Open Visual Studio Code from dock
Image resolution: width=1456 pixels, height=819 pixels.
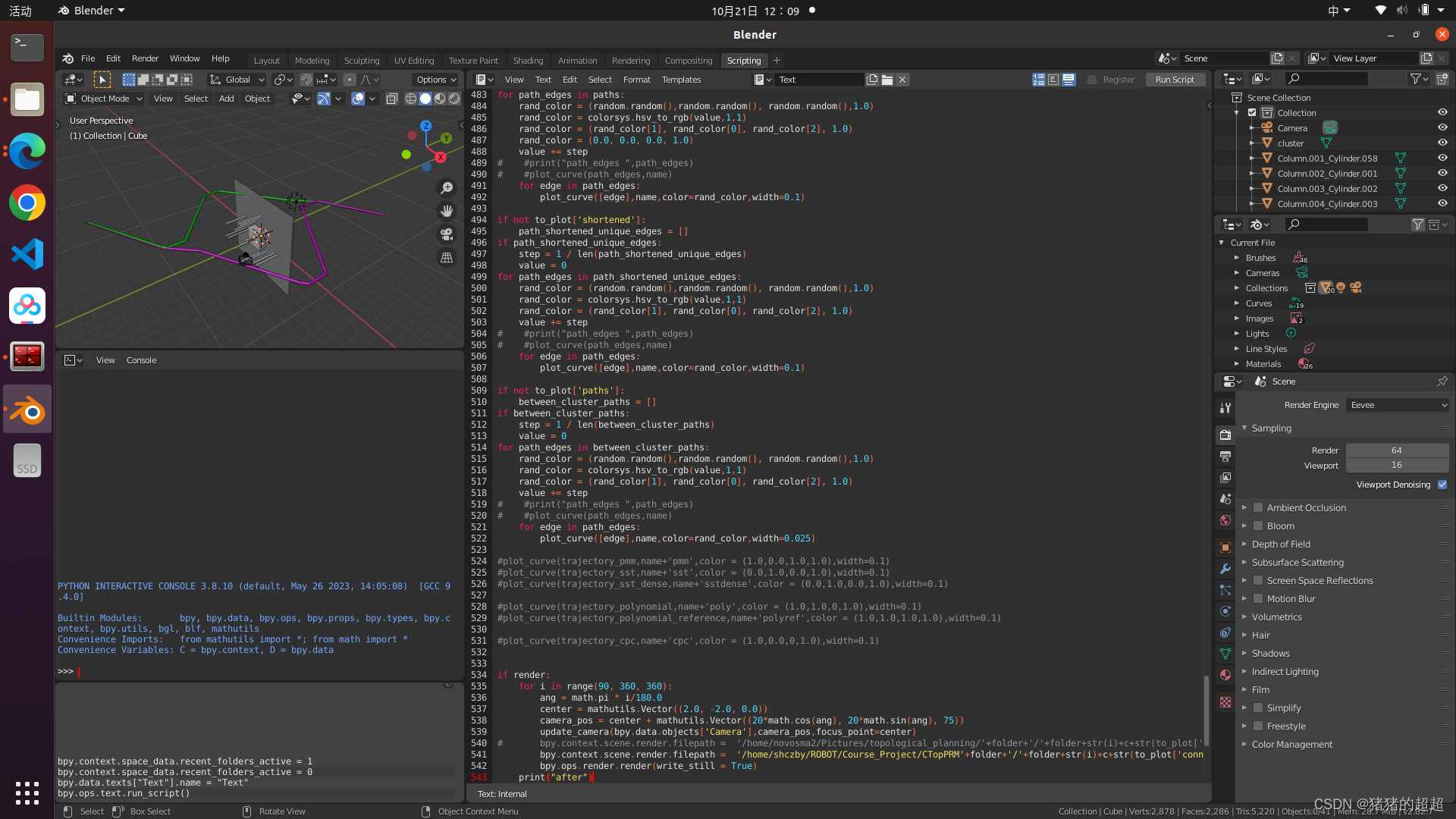tap(27, 254)
